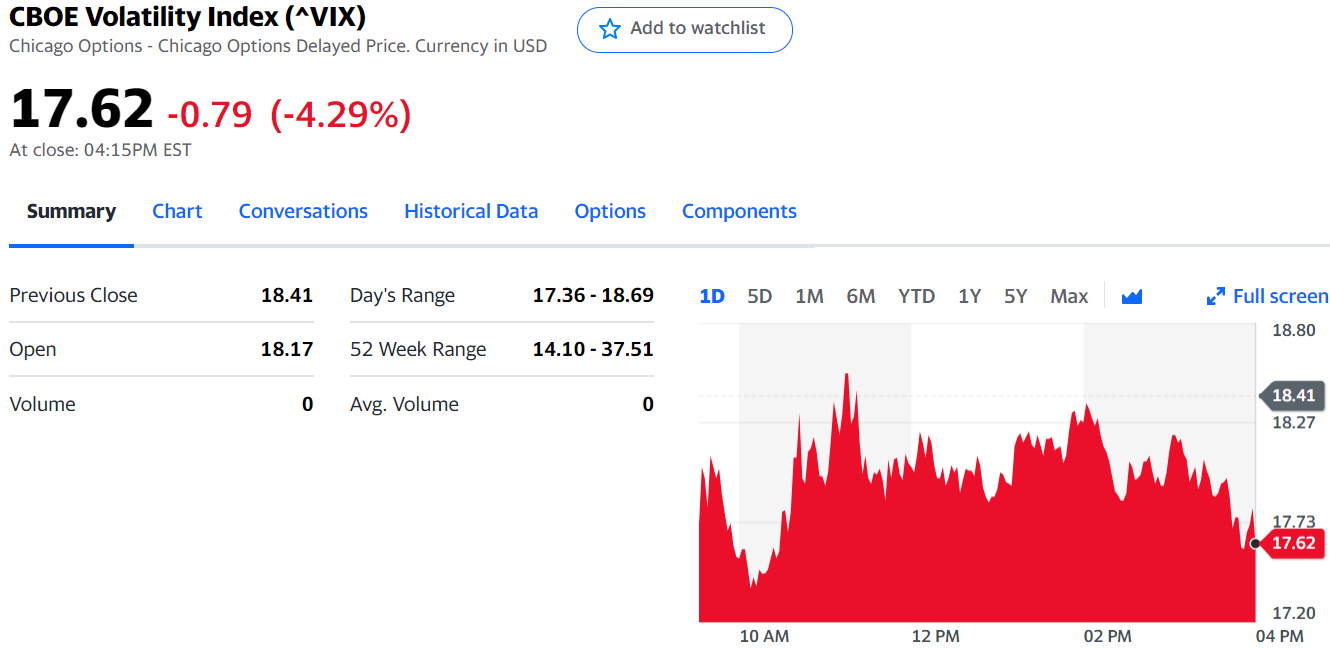
Task: Click the star icon in the watchlist button
Action: pos(609,29)
